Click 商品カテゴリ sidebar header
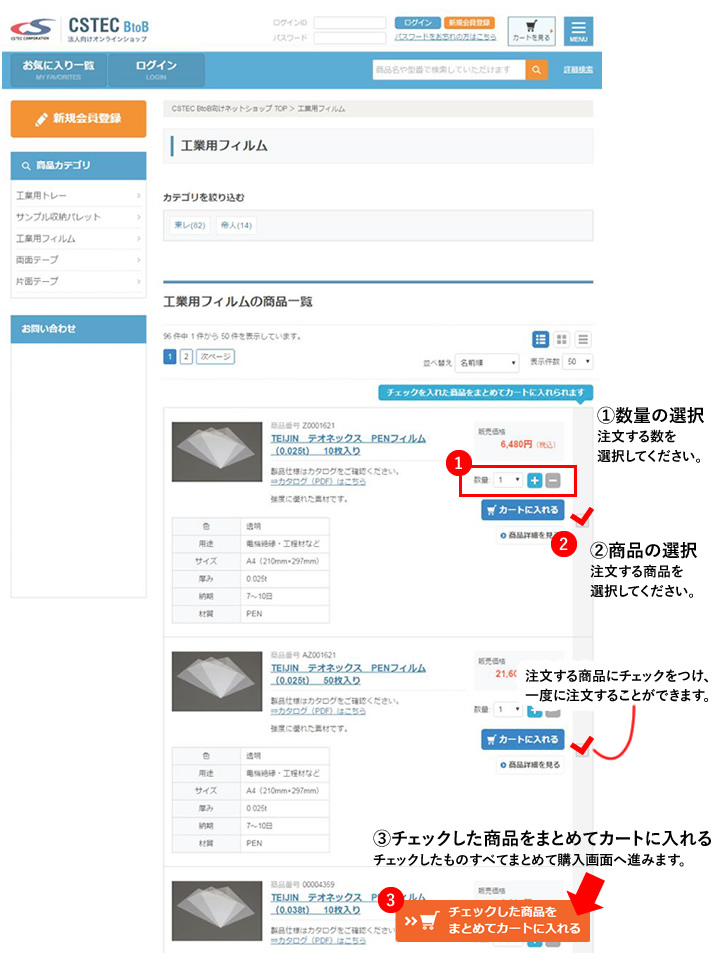 (x=78, y=165)
